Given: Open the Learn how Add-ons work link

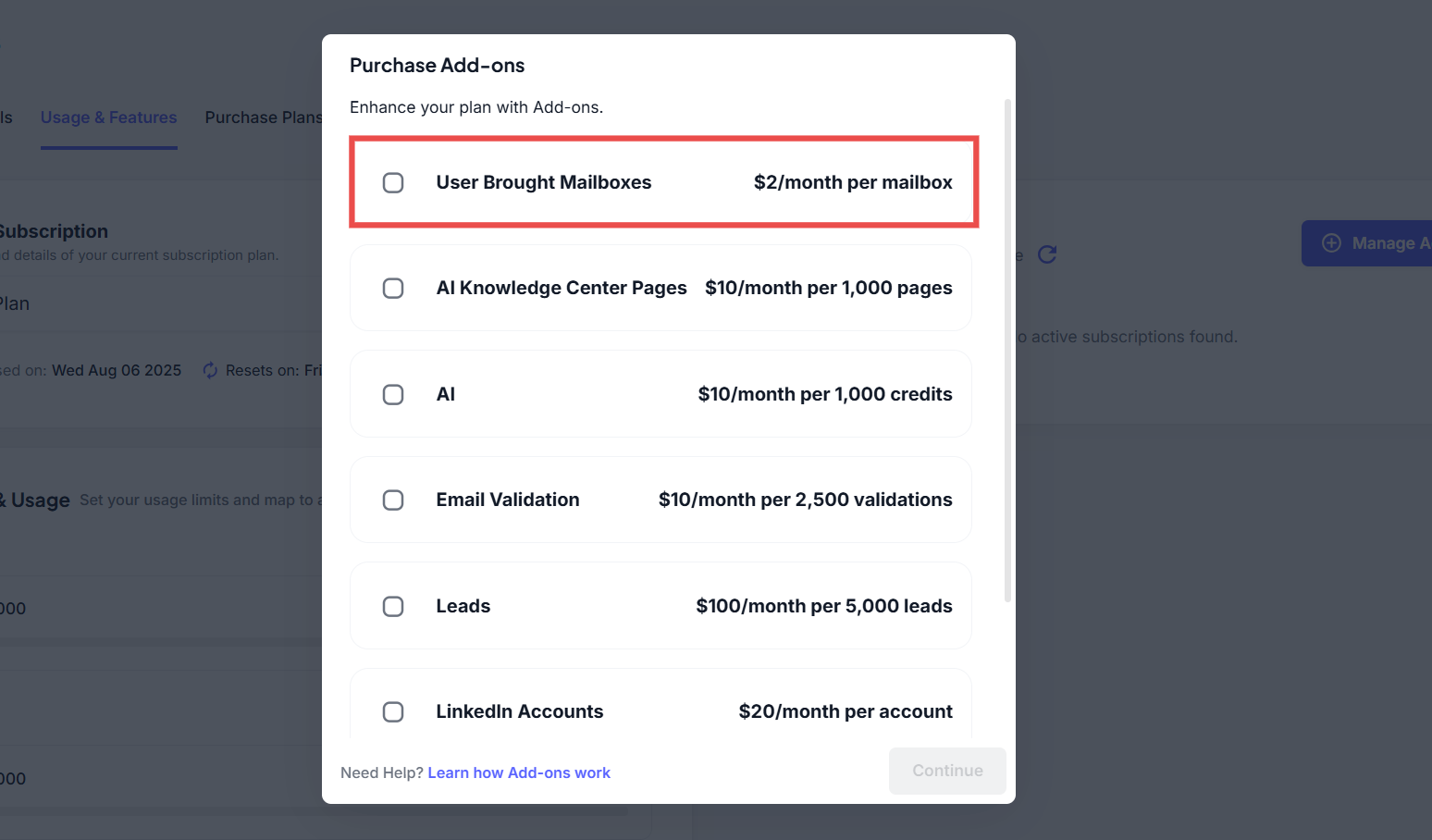Looking at the screenshot, I should pyautogui.click(x=519, y=772).
